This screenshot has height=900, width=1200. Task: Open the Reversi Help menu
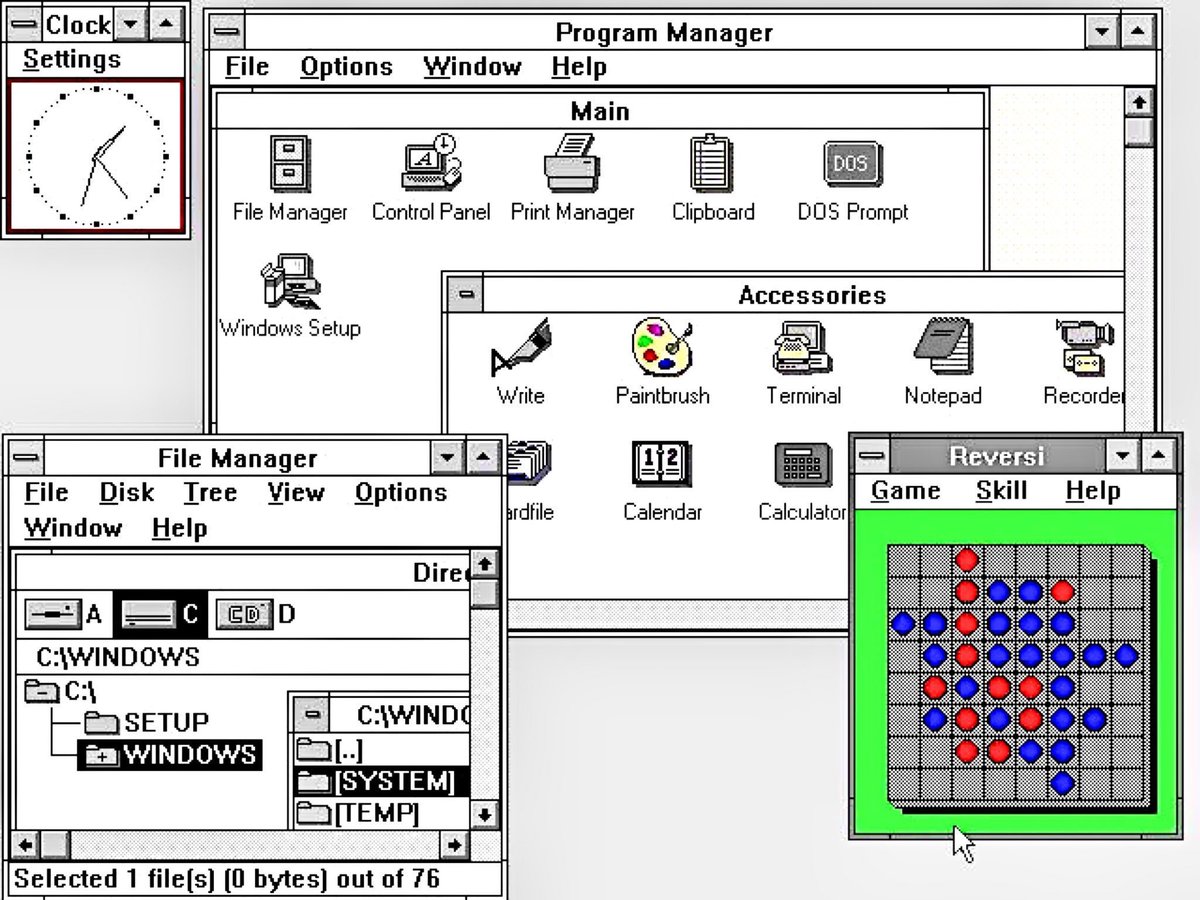[1093, 491]
